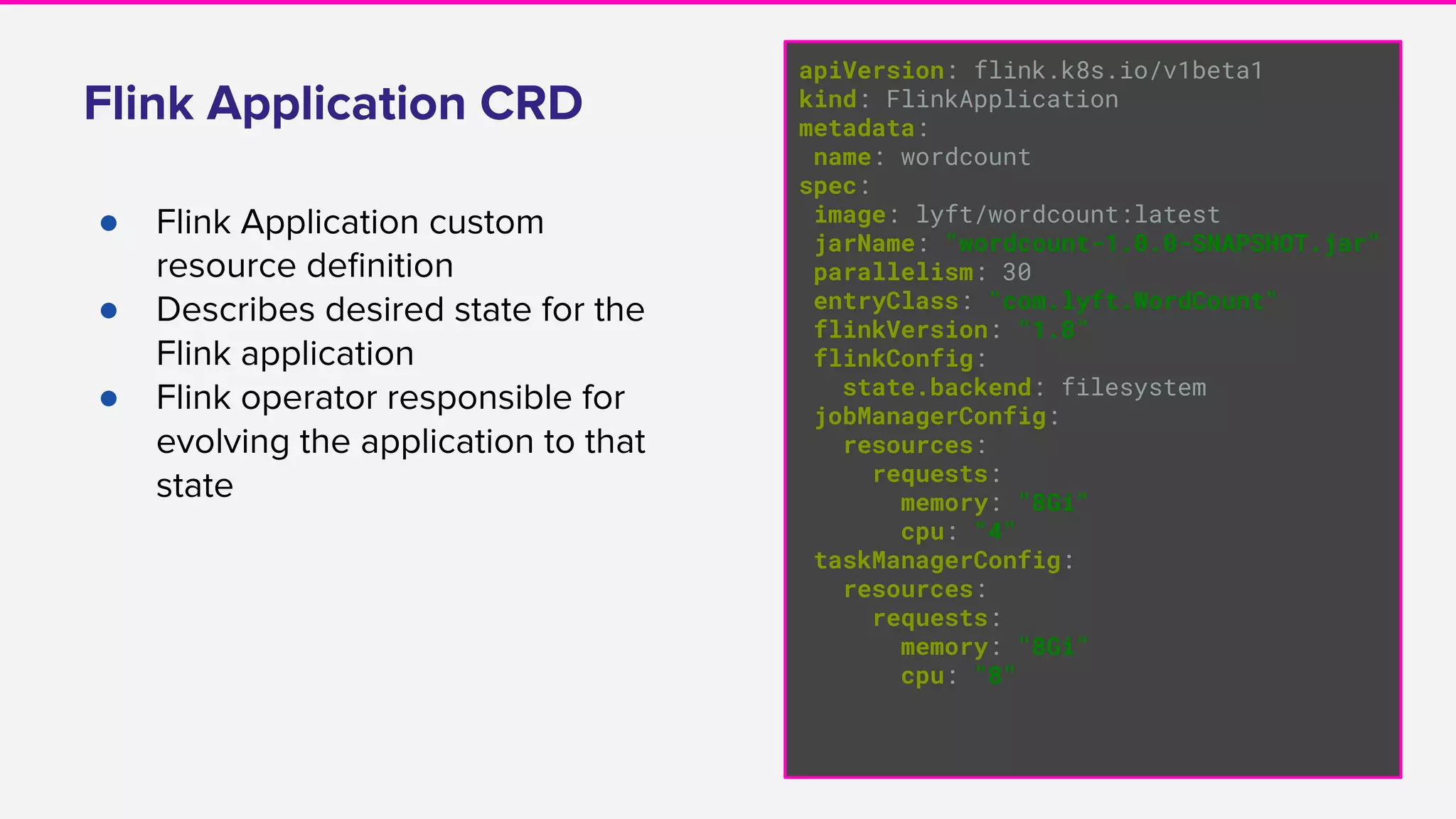Click the 'flinkConfig:' key

pos(901,359)
